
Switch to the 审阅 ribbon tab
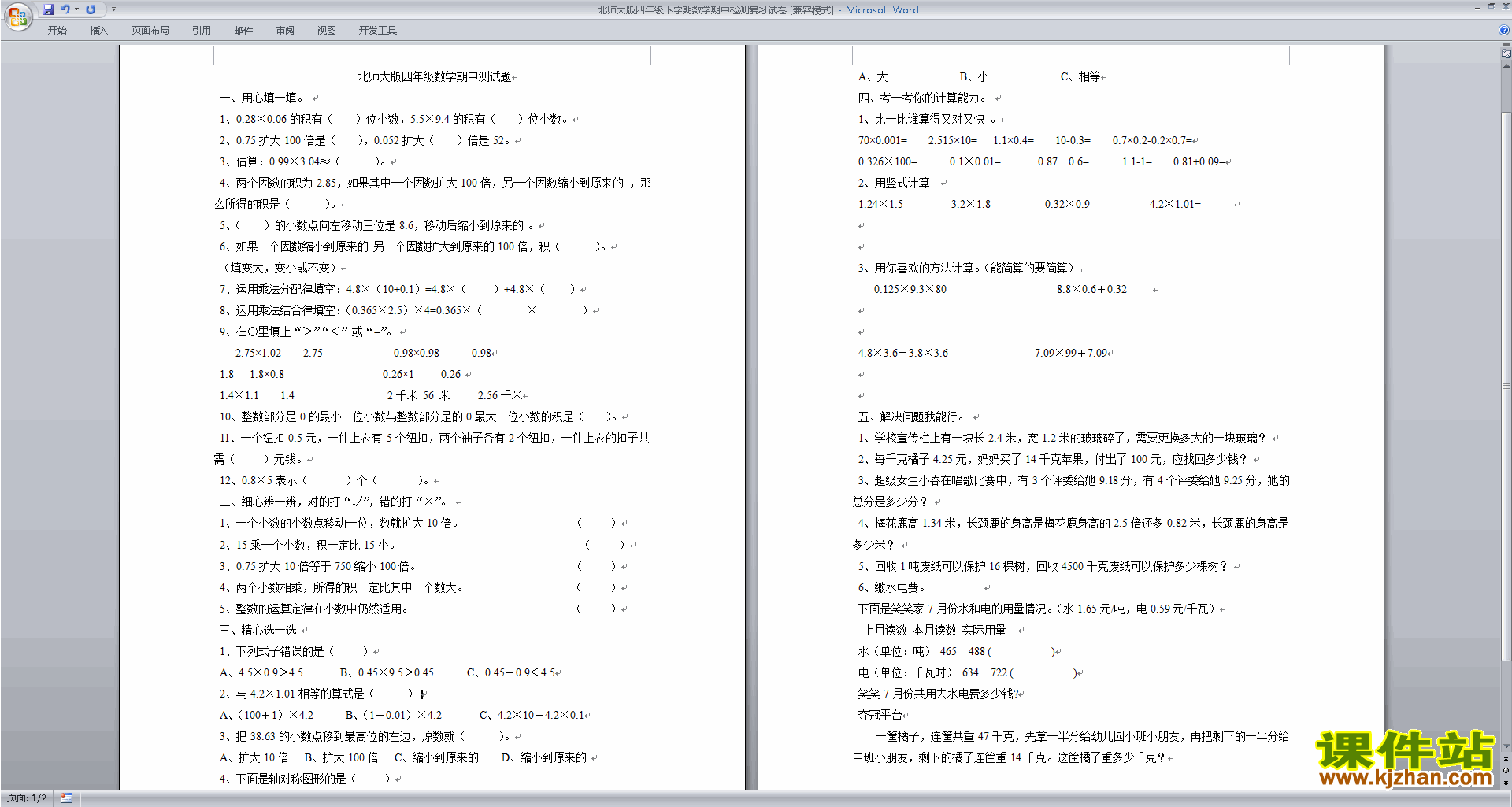285,31
